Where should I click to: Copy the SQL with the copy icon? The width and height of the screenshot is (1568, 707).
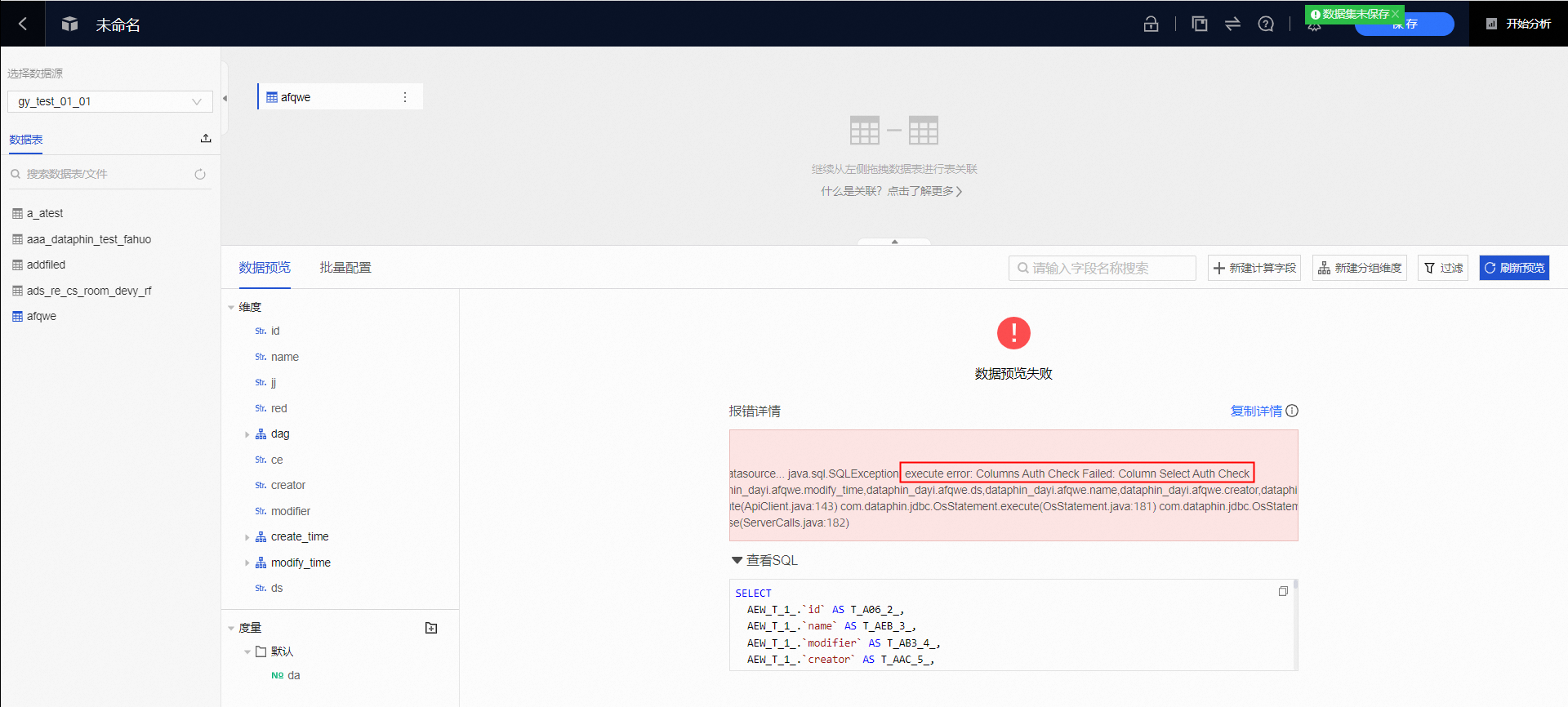[1283, 591]
